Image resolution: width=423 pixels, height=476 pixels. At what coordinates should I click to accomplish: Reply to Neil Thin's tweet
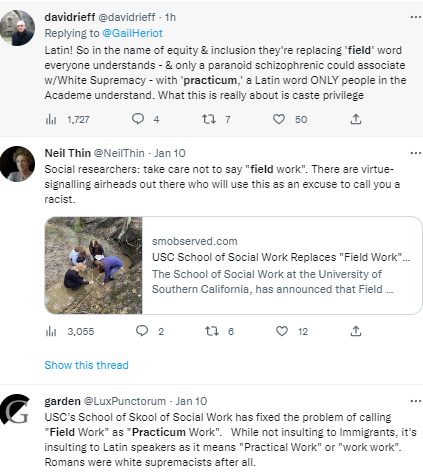[142, 331]
